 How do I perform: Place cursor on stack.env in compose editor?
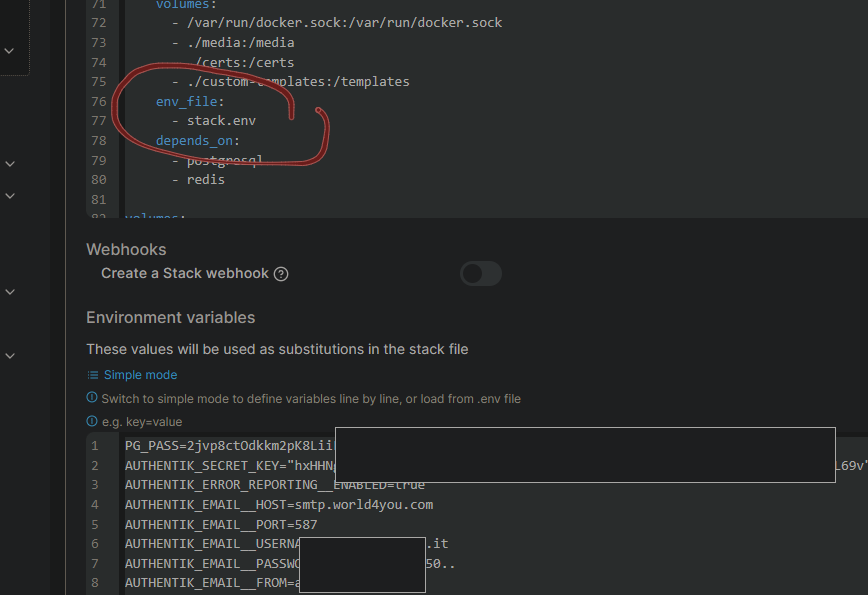pyautogui.click(x=221, y=121)
